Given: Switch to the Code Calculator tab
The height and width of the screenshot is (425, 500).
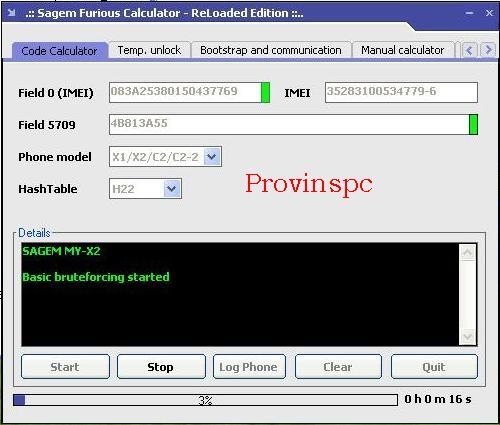Looking at the screenshot, I should click(x=59, y=51).
